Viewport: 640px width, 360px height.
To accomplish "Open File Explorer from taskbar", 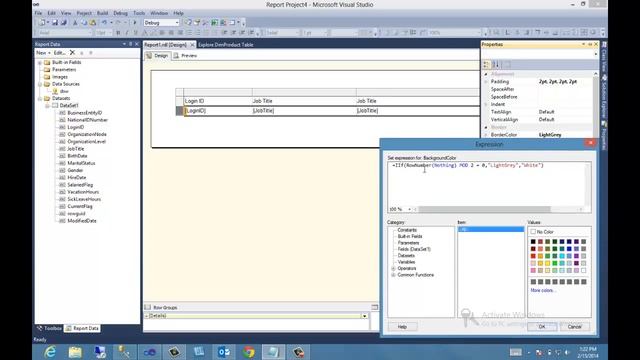I will 75,352.
